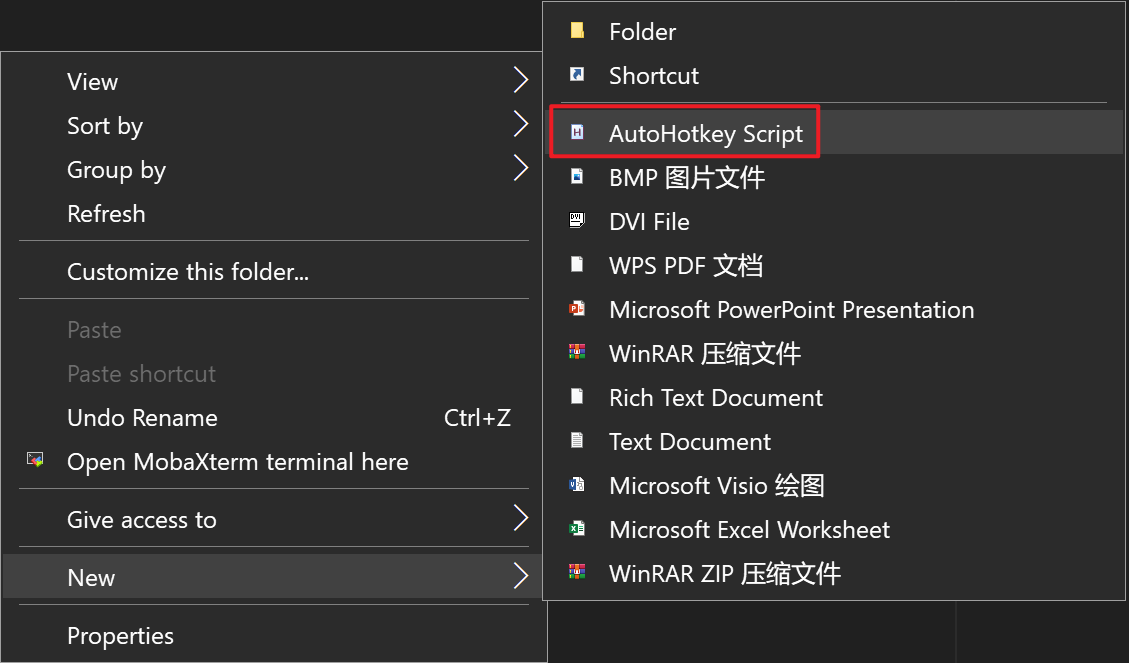This screenshot has width=1129, height=663.
Task: Click the Shortcut arrow icon
Action: [x=577, y=74]
